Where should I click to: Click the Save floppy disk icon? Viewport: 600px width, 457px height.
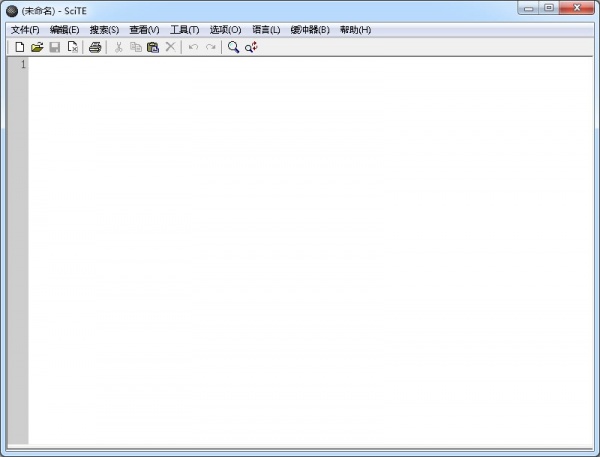click(x=55, y=47)
